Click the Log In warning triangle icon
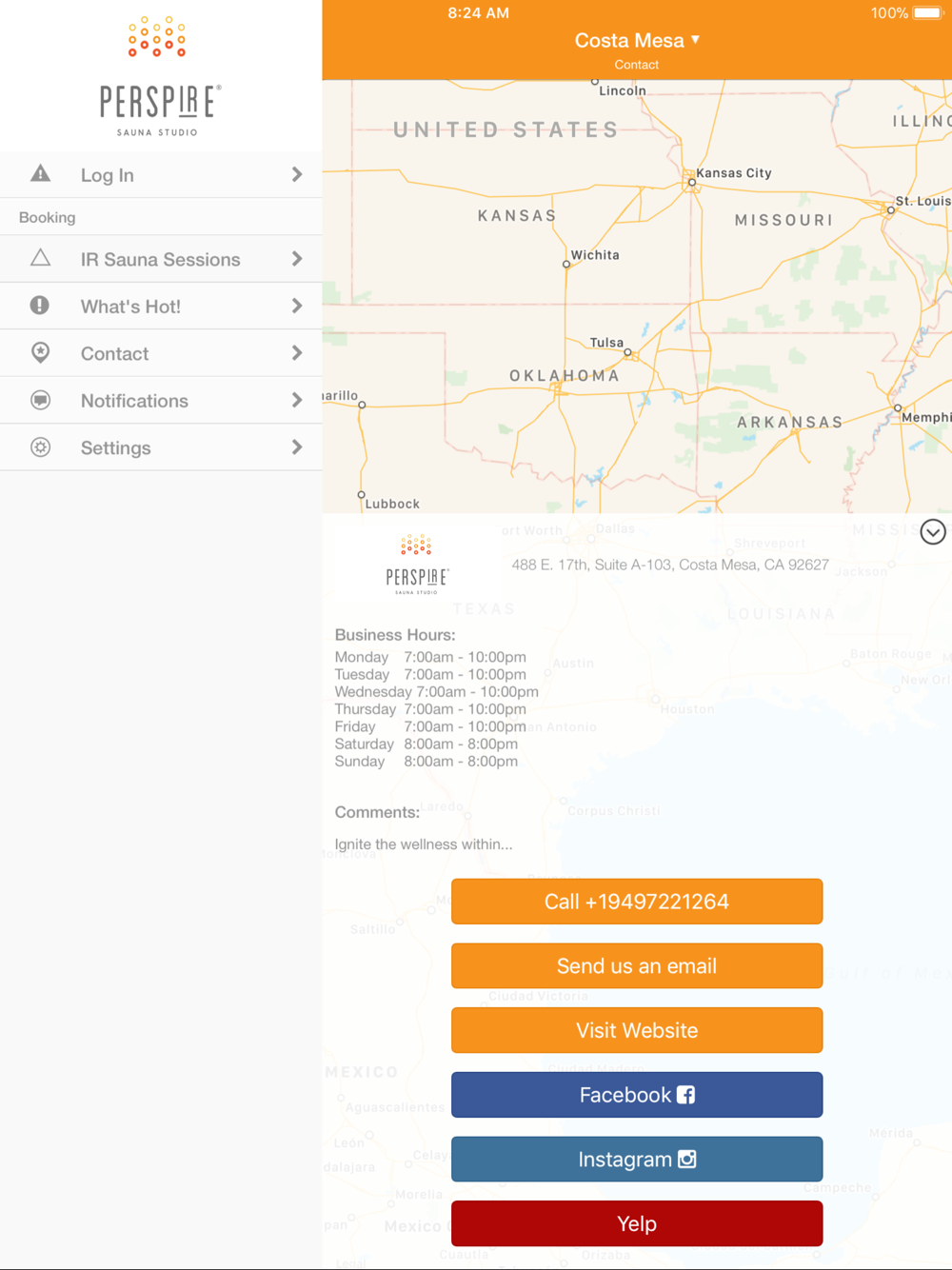The height and width of the screenshot is (1270, 952). (40, 173)
